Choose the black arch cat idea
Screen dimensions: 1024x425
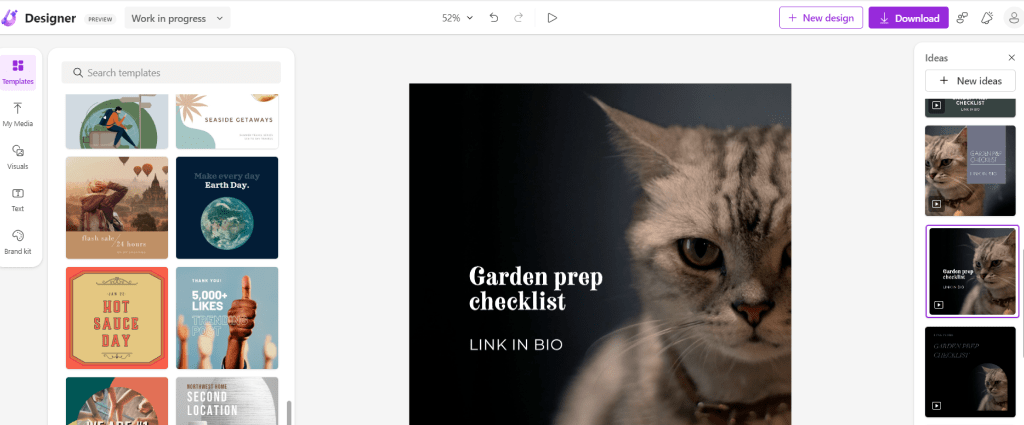(970, 372)
